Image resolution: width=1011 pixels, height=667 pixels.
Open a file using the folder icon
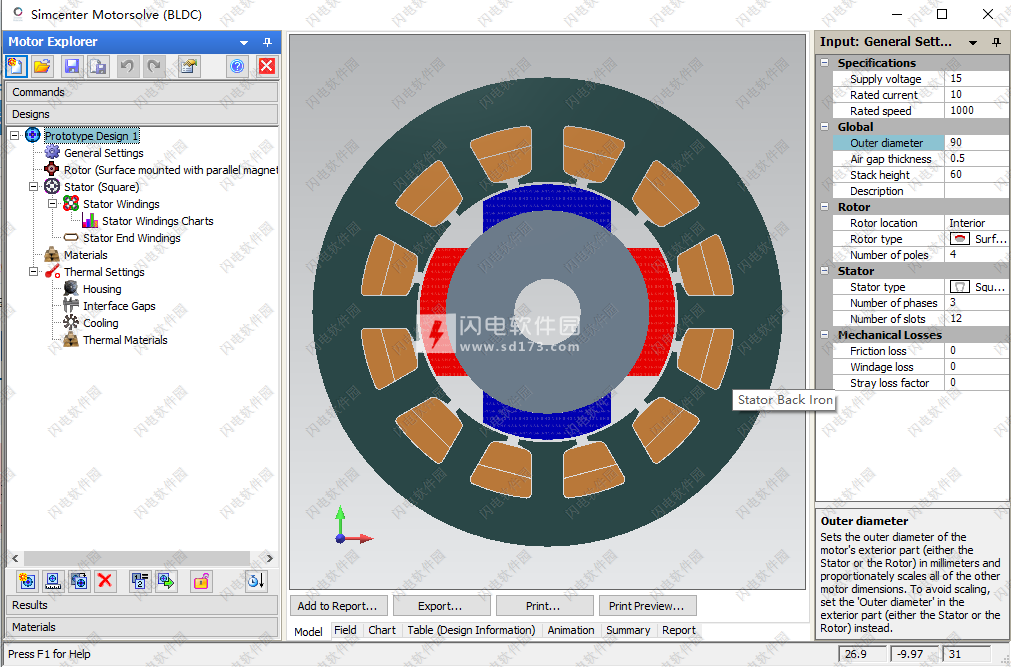point(42,66)
